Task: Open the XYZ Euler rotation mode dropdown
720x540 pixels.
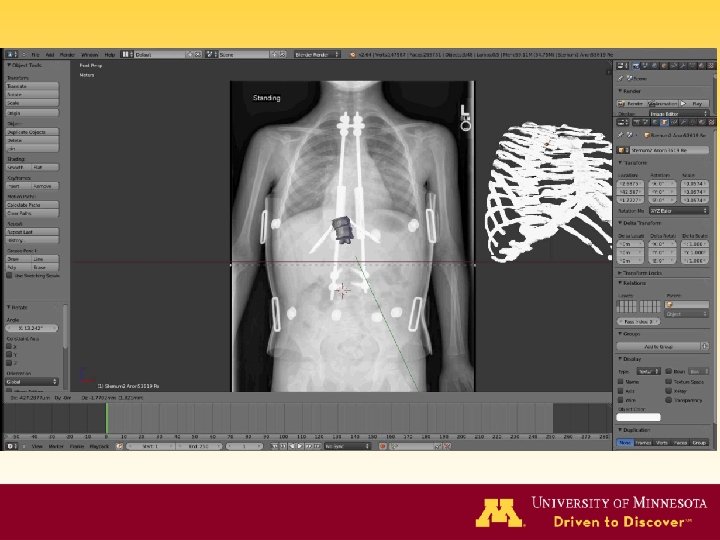Action: 679,211
